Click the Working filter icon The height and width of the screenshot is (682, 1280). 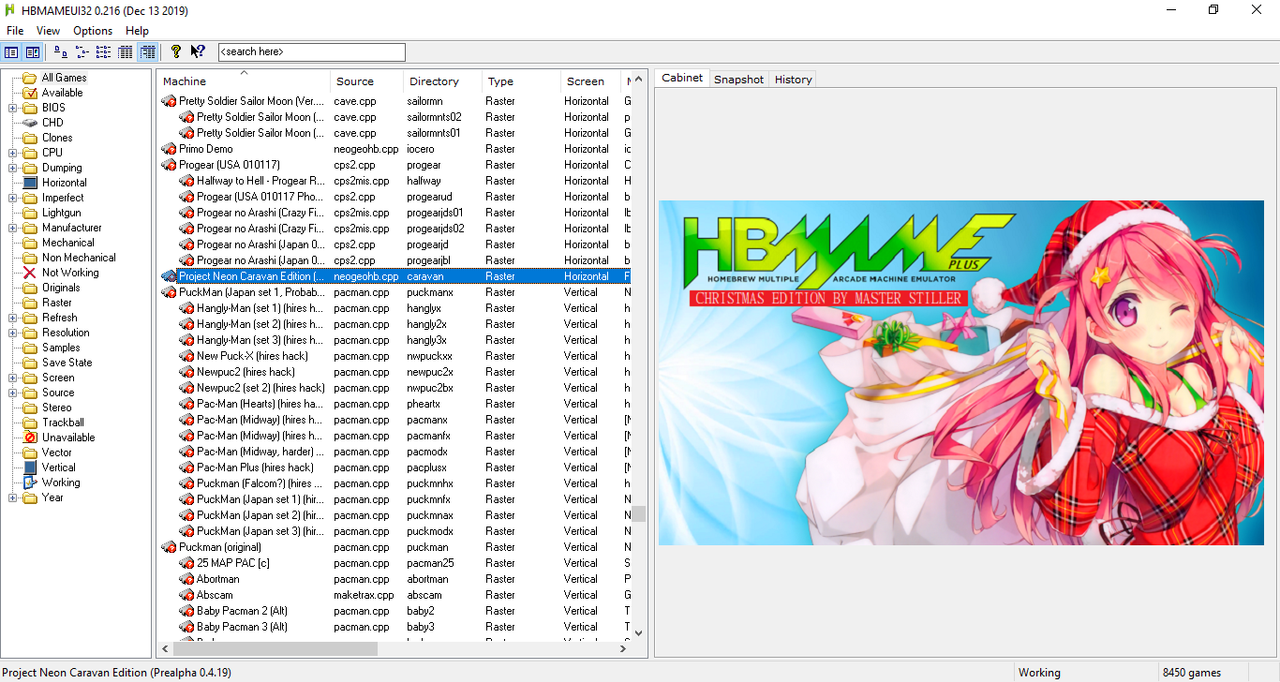[30, 483]
